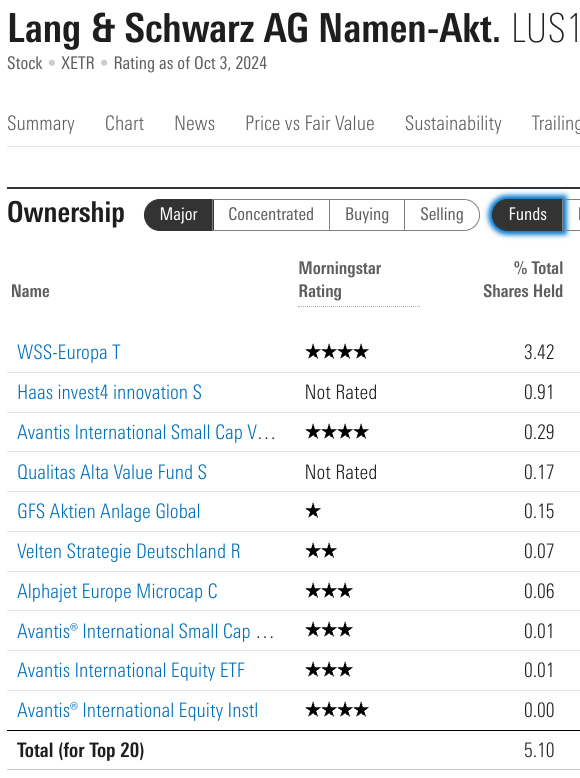Viewport: 580px width, 778px height.
Task: Open Avantis International Equity Instl link
Action: (x=137, y=711)
